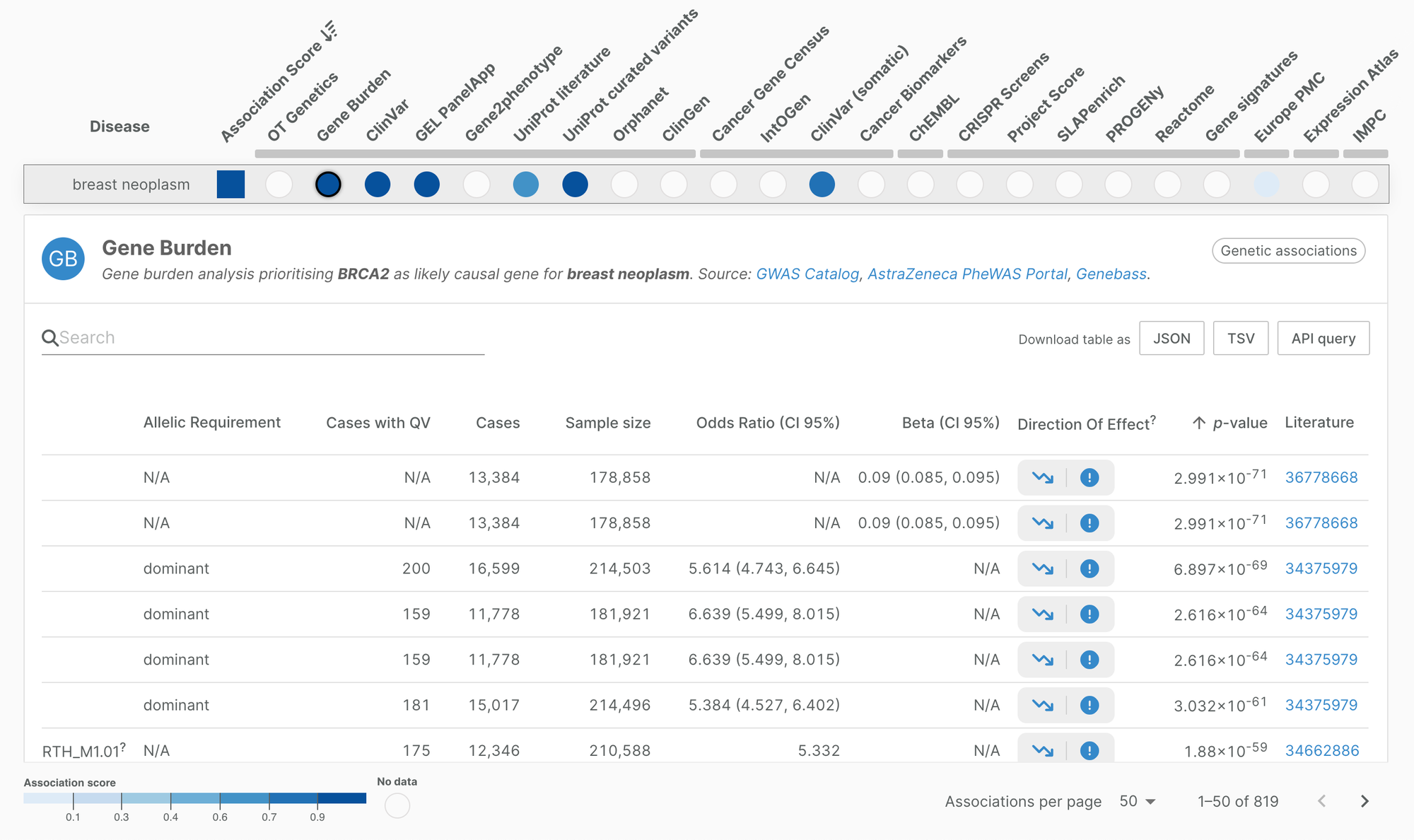Focus the table Search field

tap(269, 338)
